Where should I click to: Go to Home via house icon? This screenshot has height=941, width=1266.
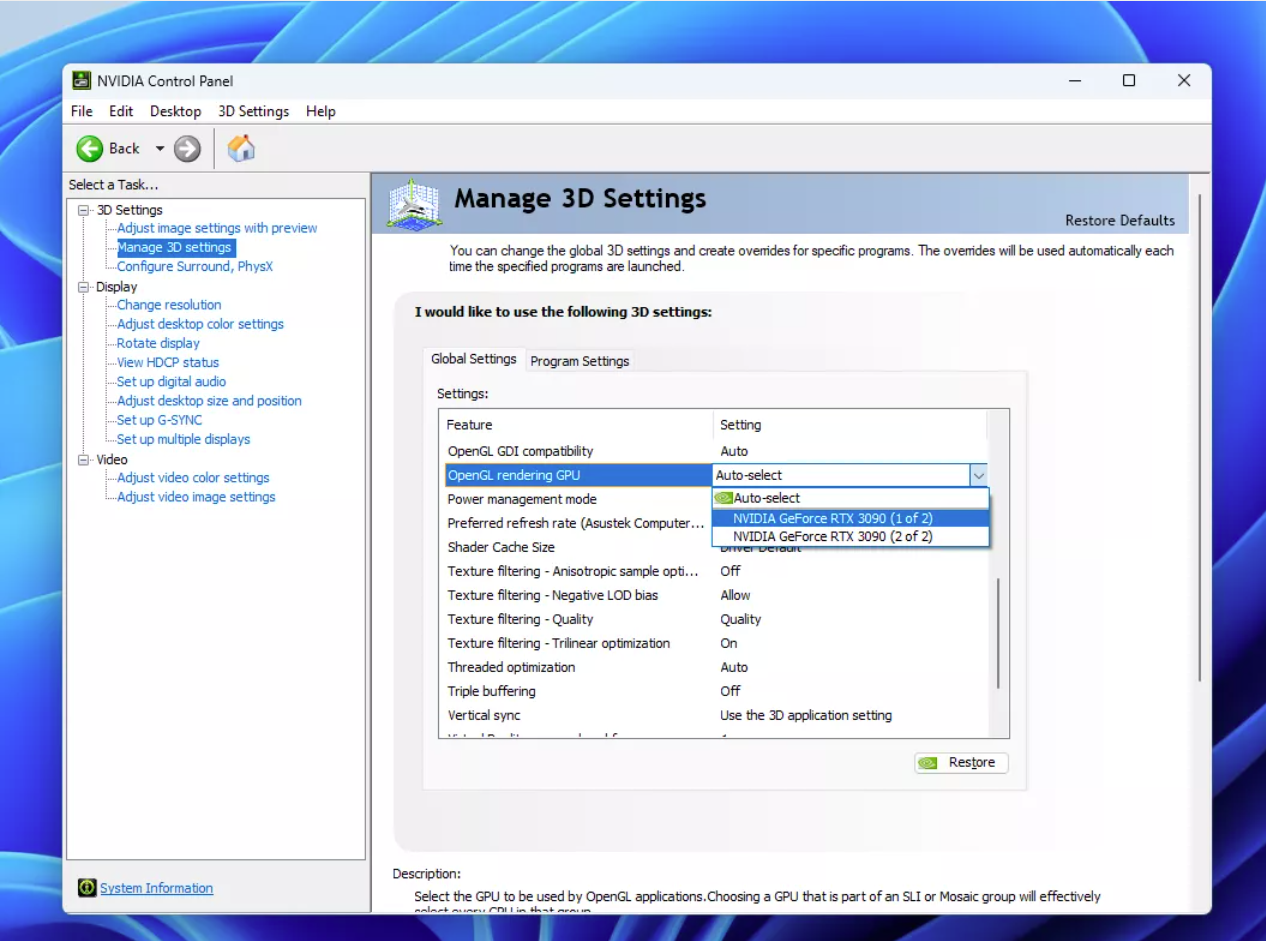pos(241,149)
